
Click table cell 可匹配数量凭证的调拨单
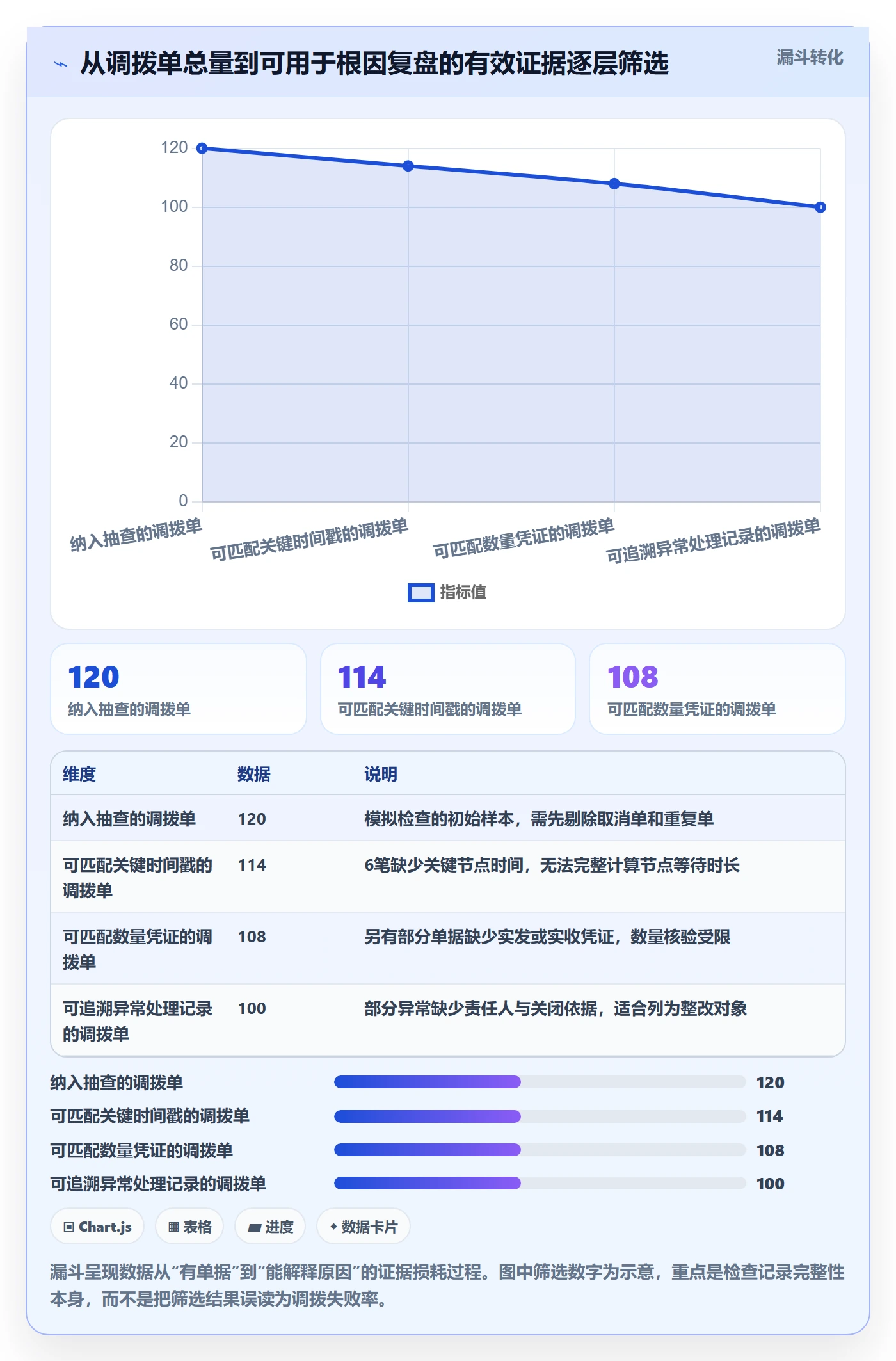(x=138, y=949)
